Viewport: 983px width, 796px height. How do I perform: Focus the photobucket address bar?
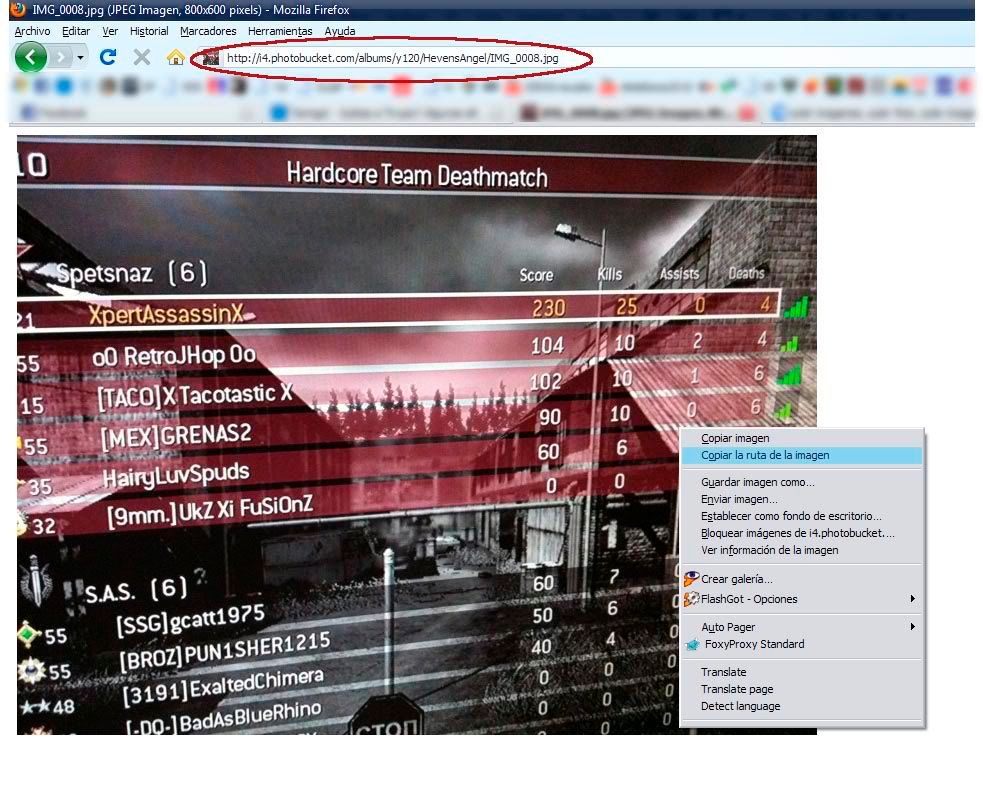(x=392, y=58)
